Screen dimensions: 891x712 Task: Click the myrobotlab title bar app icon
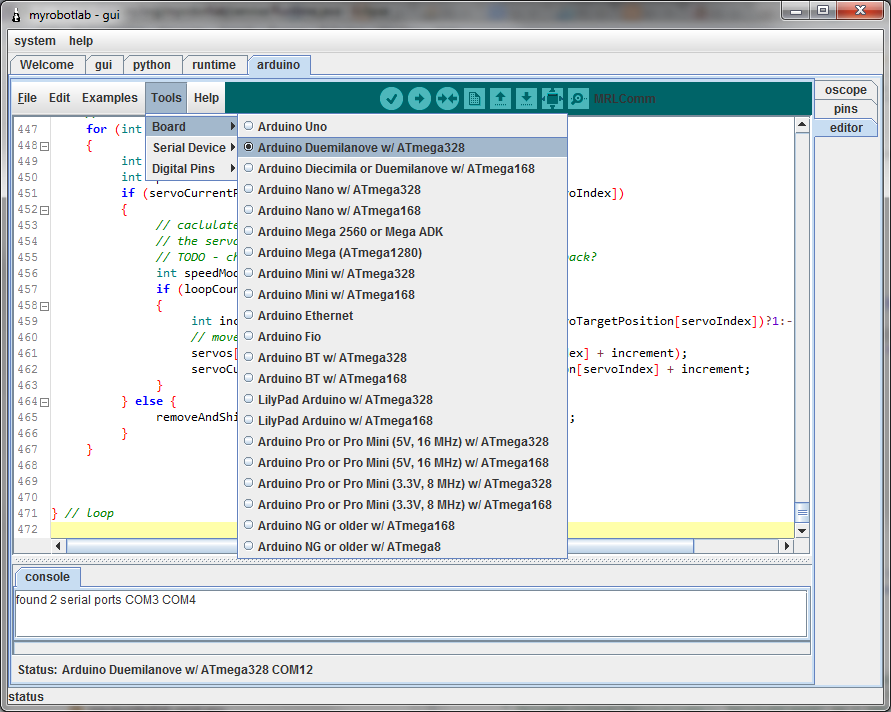16,15
